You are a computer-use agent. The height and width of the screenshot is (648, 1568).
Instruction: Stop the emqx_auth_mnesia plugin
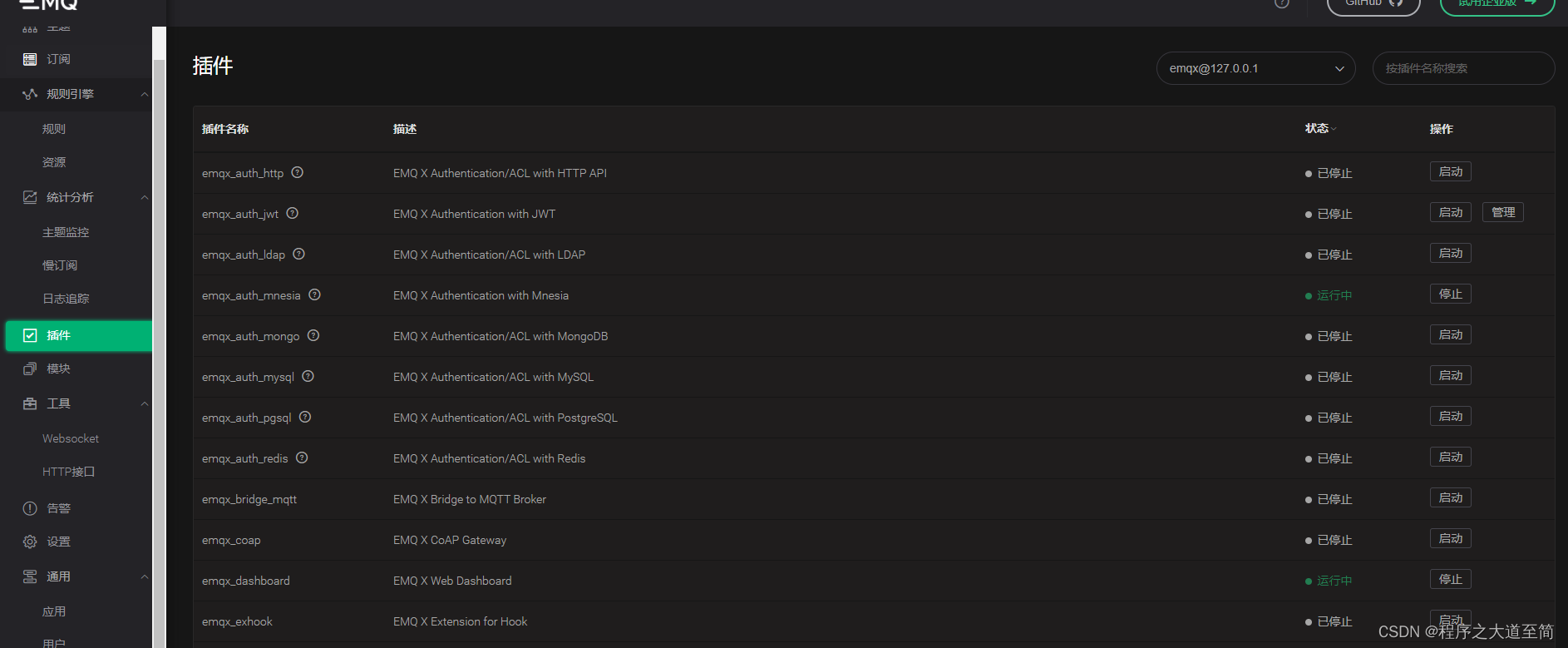[1451, 294]
